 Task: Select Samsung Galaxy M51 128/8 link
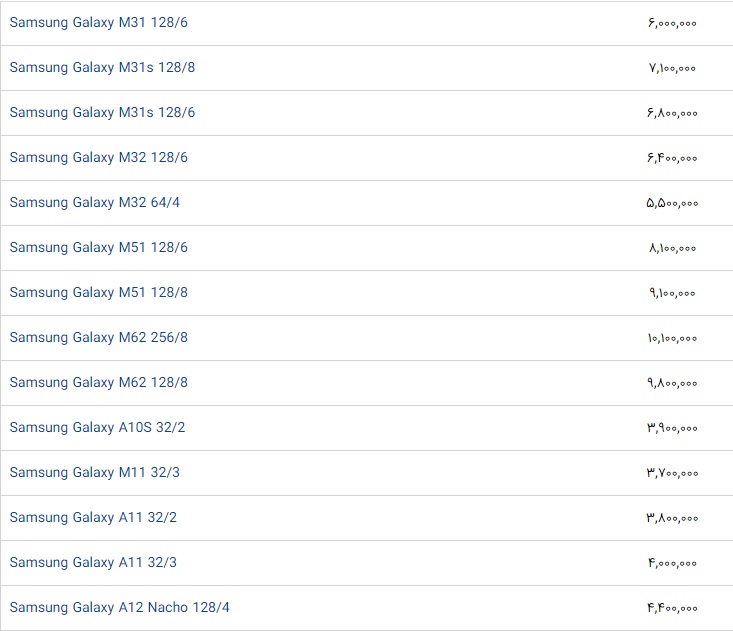pyautogui.click(x=99, y=292)
